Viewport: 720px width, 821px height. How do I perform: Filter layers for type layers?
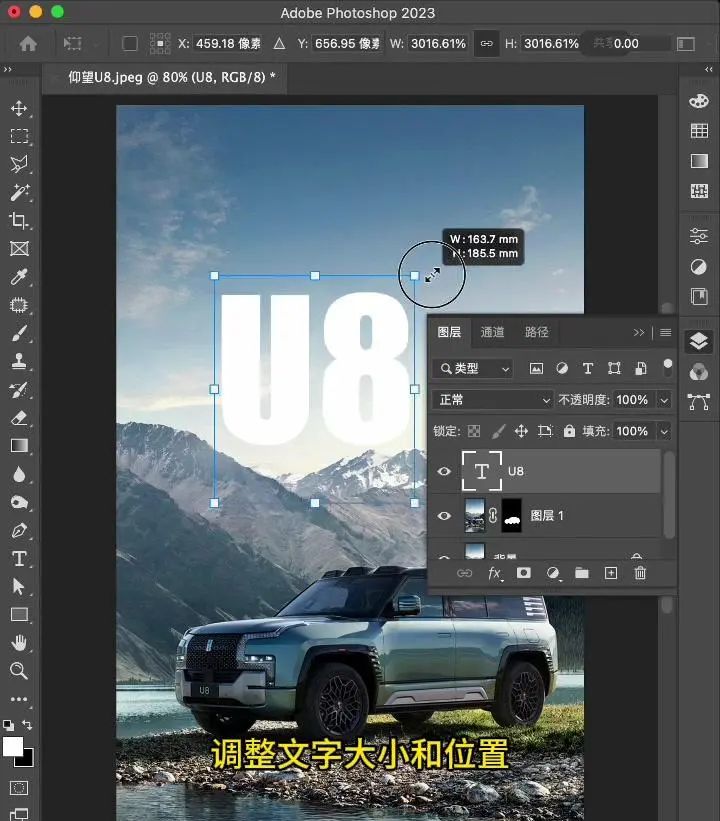588,369
